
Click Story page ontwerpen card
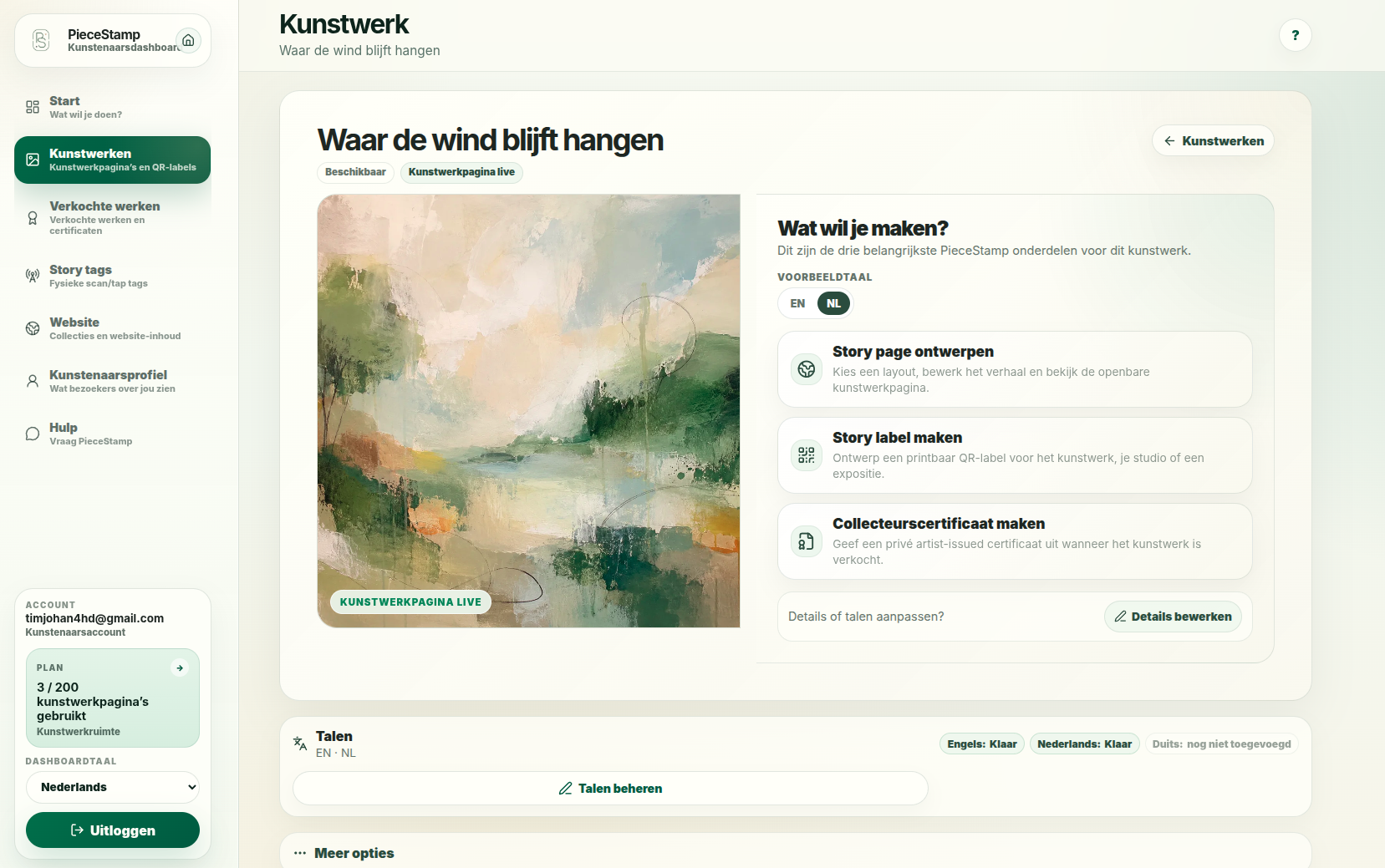(x=1015, y=369)
